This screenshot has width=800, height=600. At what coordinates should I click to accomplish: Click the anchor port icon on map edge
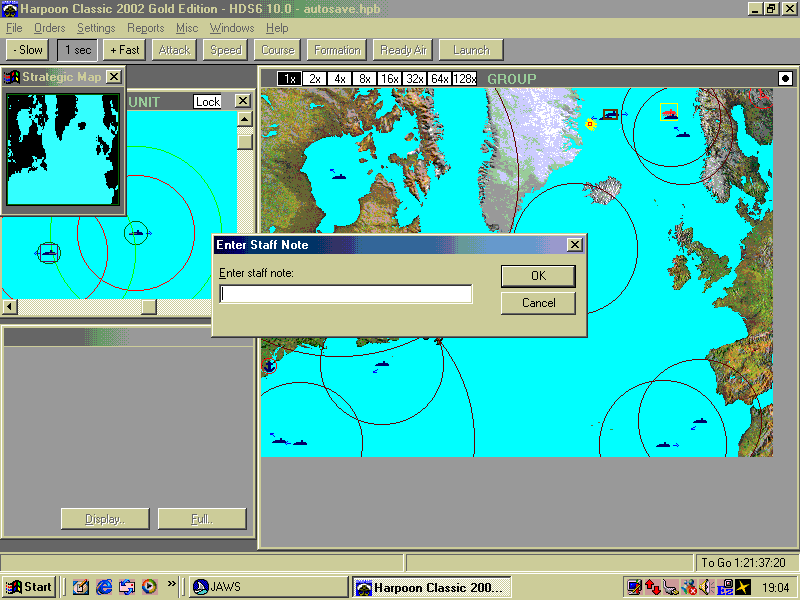tap(269, 366)
